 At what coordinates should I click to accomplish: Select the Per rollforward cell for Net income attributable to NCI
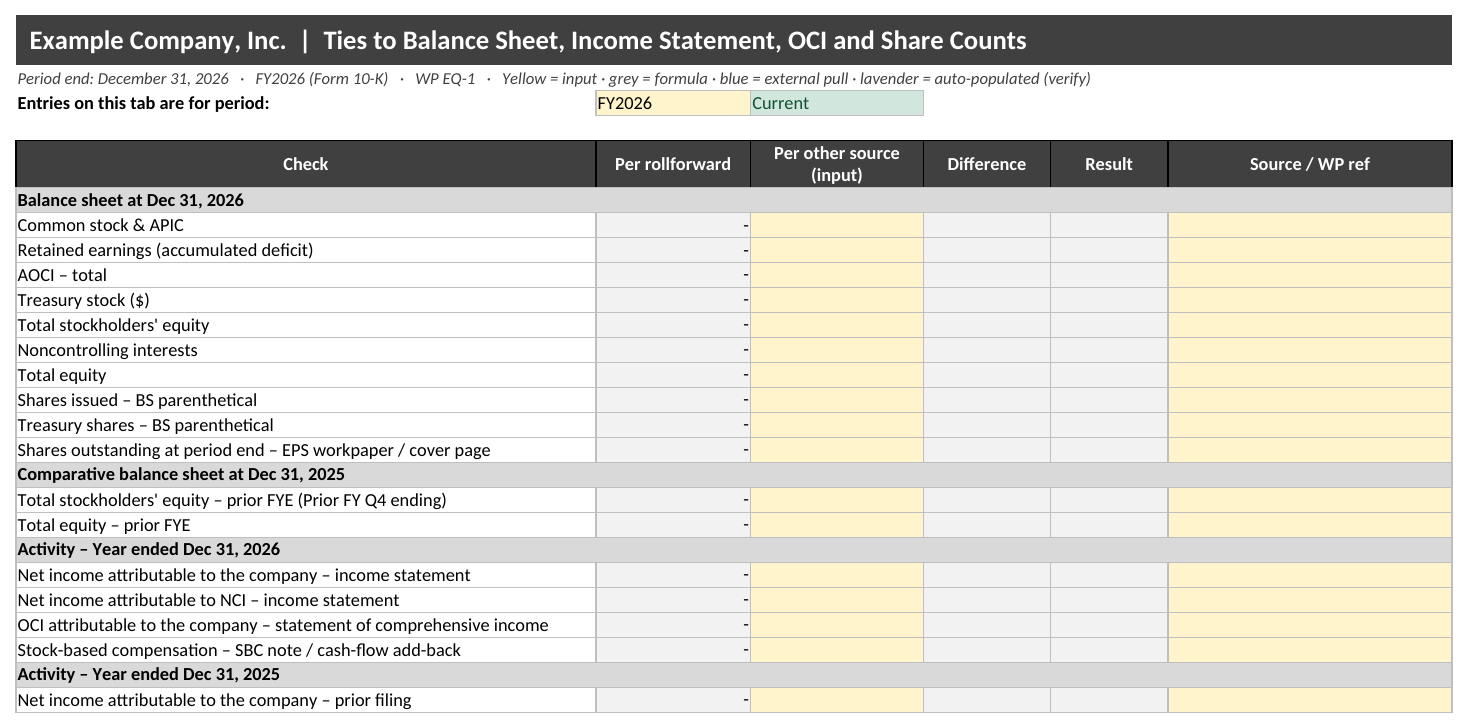pos(673,600)
